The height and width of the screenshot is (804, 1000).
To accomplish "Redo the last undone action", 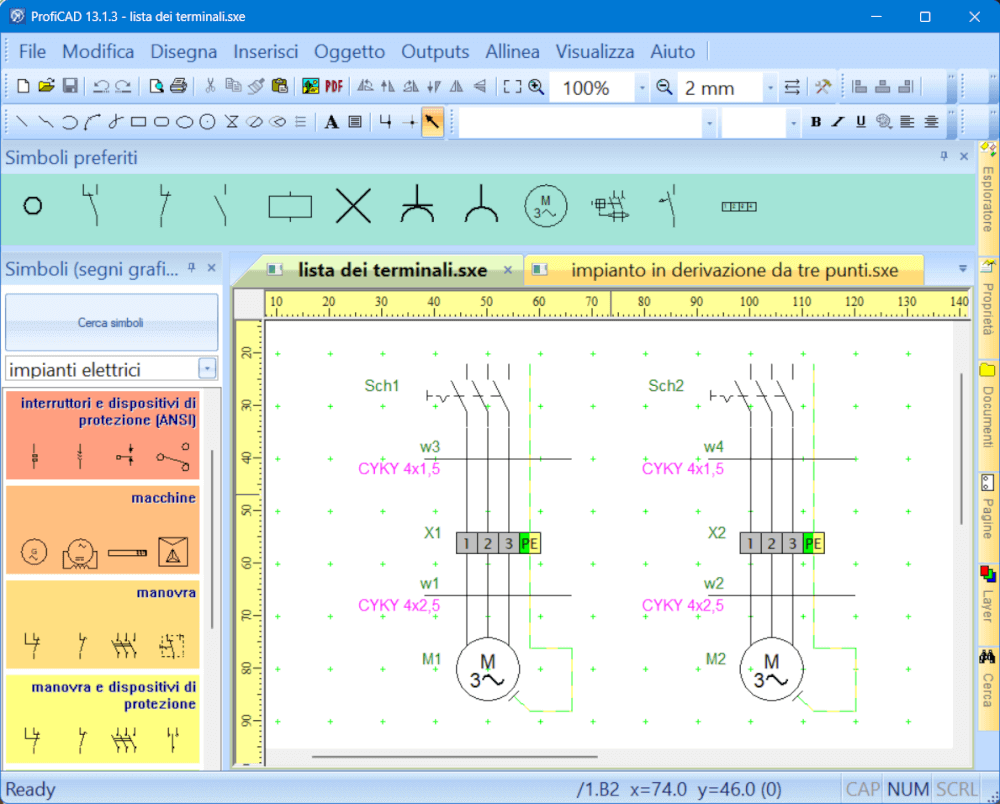I will 123,86.
